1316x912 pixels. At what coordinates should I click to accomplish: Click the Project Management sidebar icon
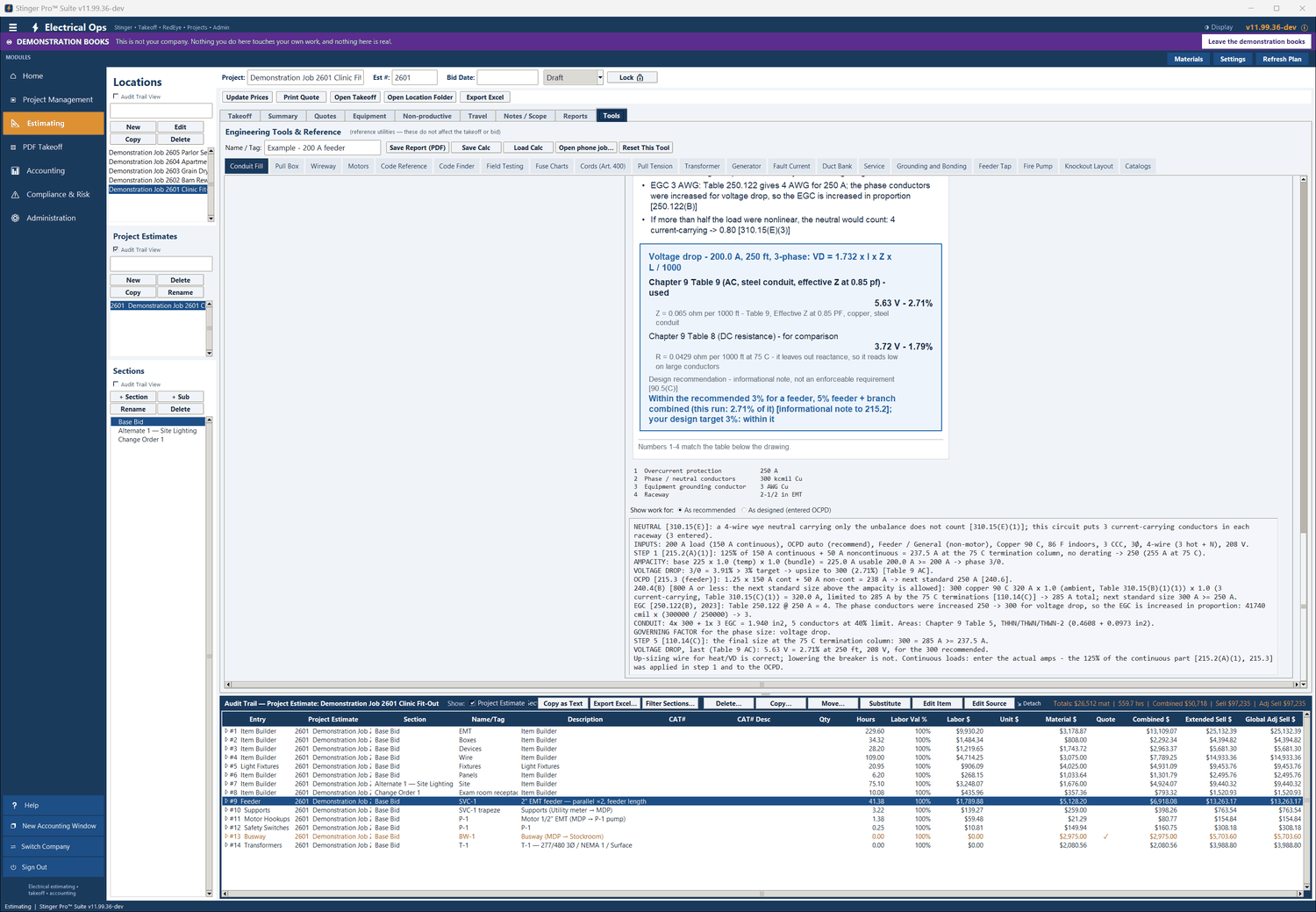(x=13, y=100)
